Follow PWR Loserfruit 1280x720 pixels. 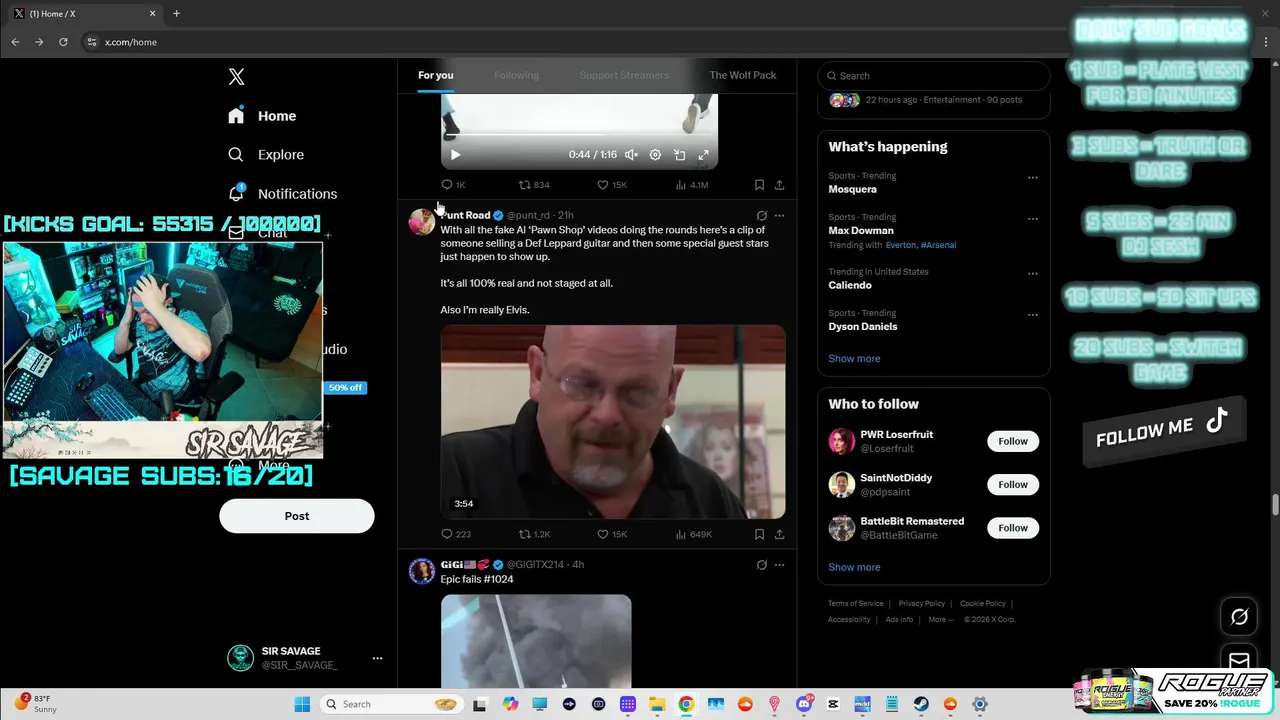point(1013,441)
